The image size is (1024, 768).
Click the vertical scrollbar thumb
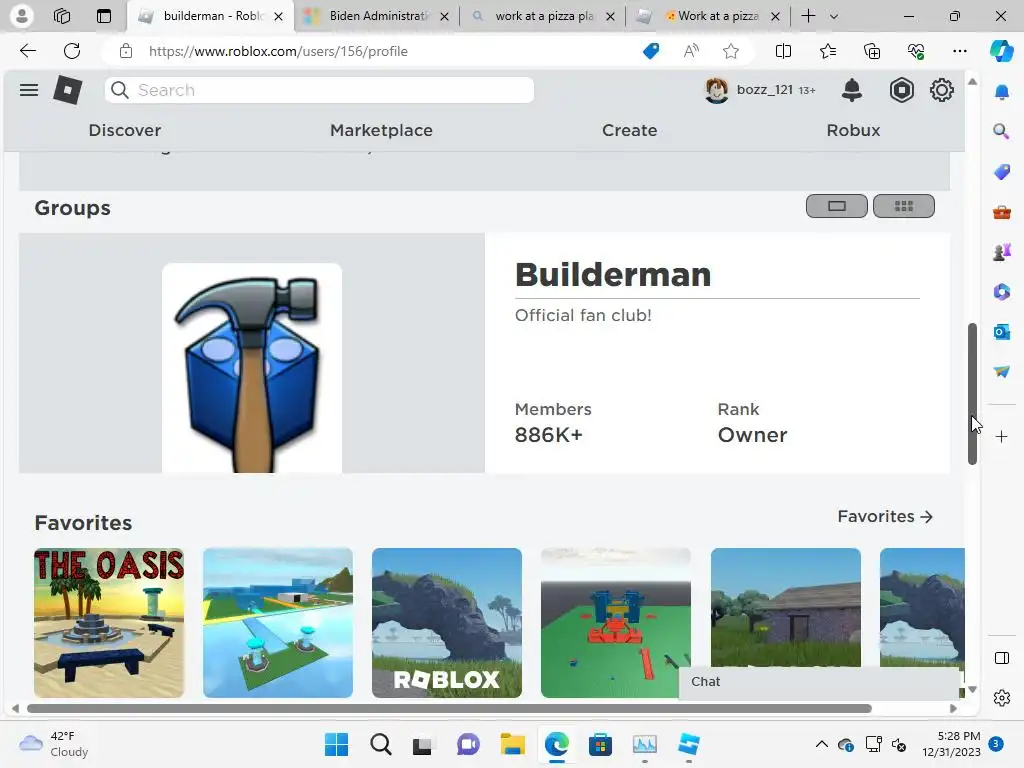coord(972,393)
